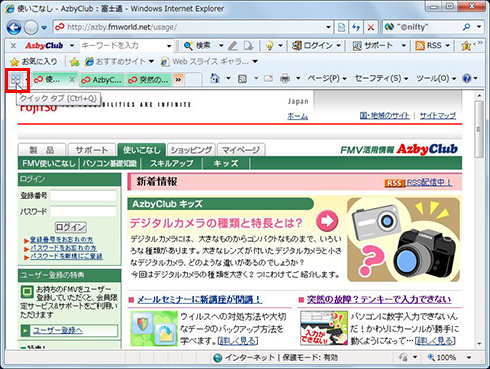This screenshot has height=369, width=490.
Task: Click the search magnifier icon
Action: pyautogui.click(x=467, y=27)
